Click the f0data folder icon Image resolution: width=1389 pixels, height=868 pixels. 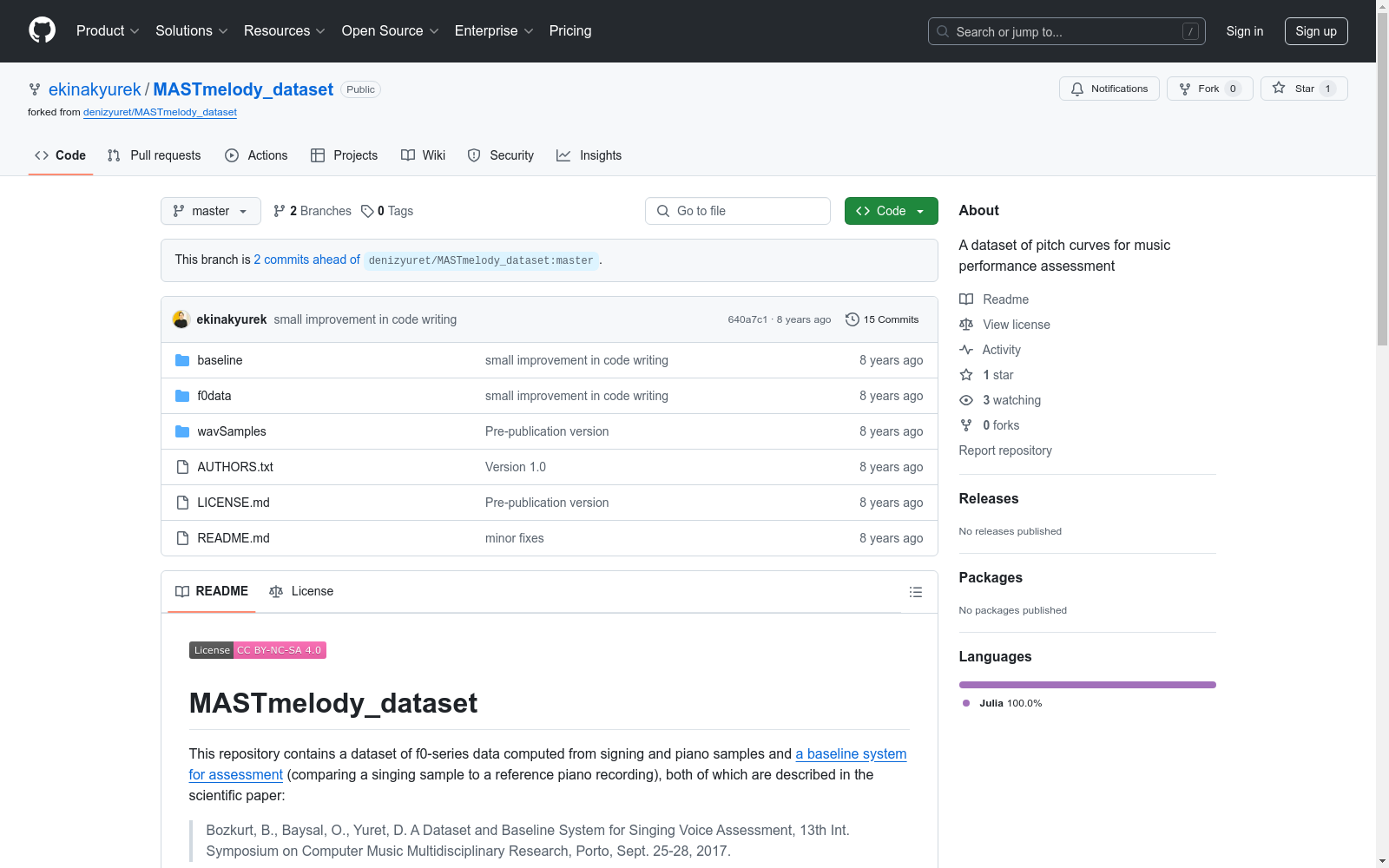[182, 396]
